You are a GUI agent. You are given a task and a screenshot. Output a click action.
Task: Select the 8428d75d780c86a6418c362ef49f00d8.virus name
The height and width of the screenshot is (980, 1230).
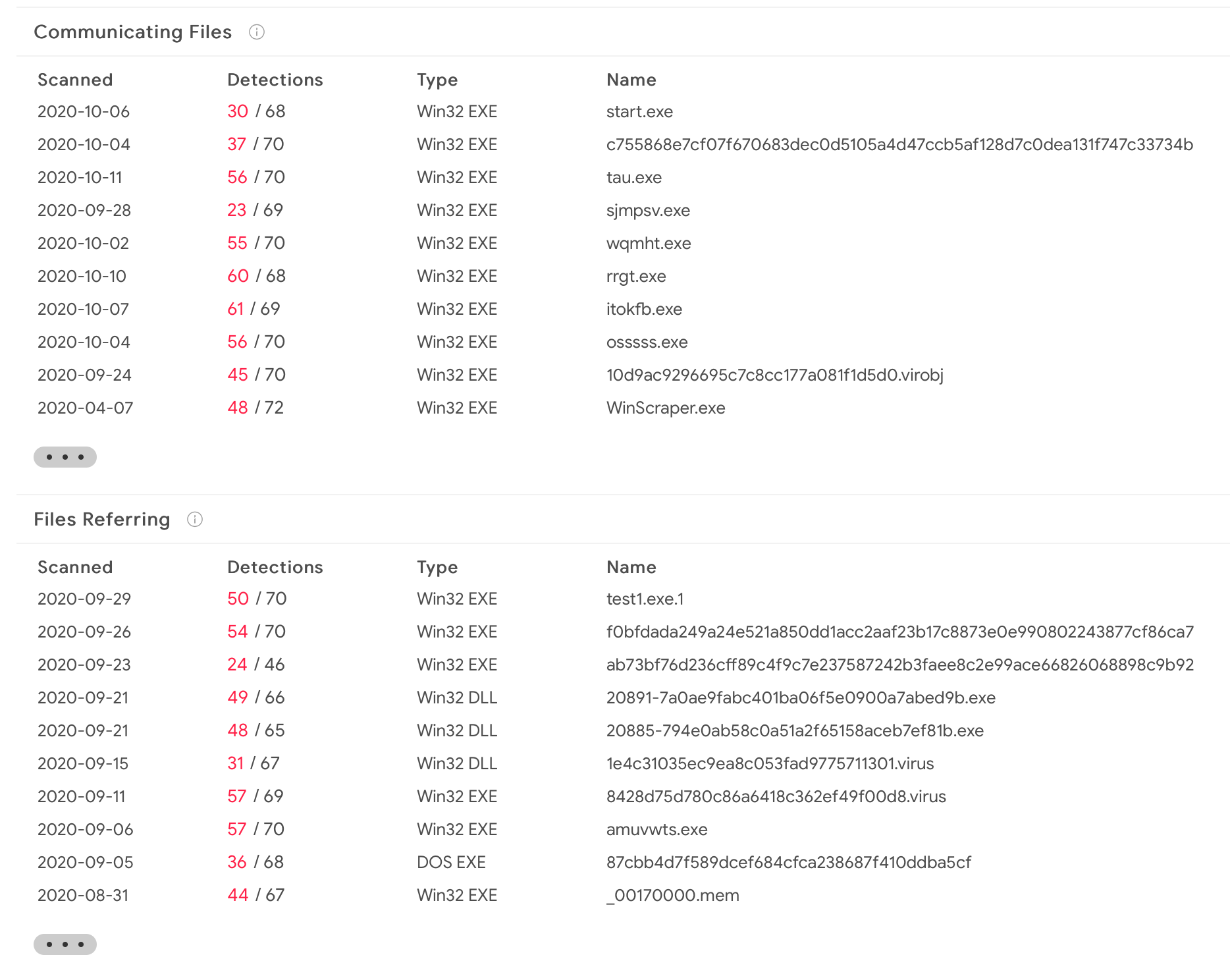[x=776, y=796]
